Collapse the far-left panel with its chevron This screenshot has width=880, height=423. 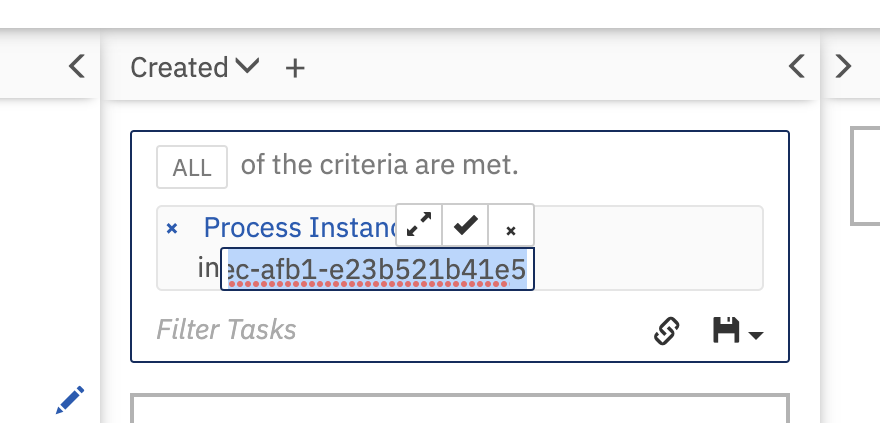[77, 67]
